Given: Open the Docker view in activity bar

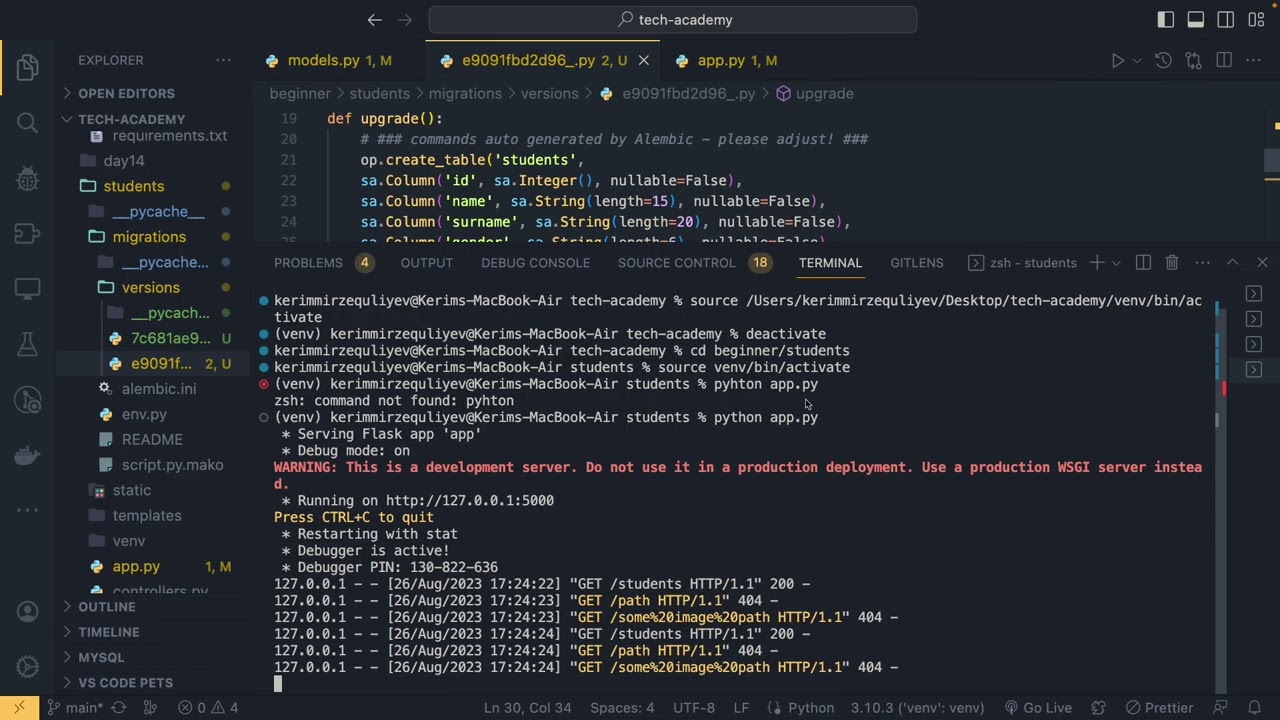Looking at the screenshot, I should pyautogui.click(x=27, y=456).
